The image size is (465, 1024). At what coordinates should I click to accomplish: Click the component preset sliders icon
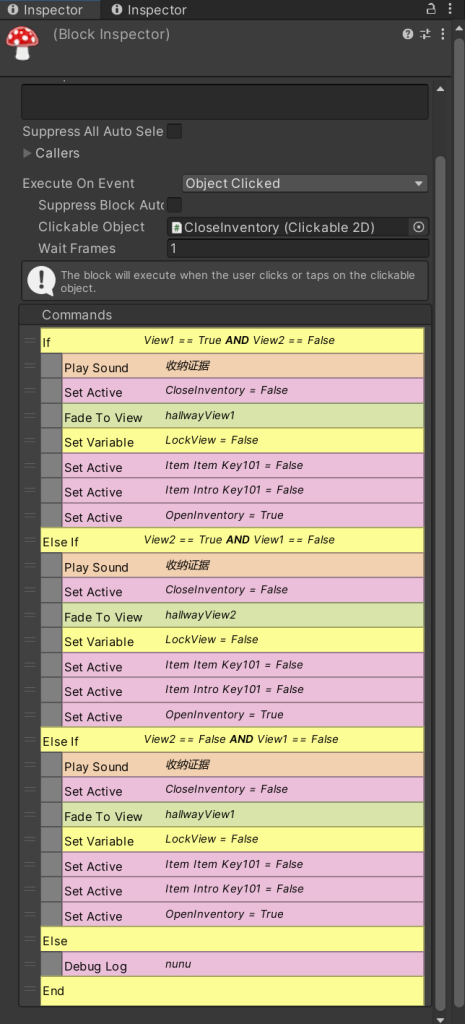point(425,34)
